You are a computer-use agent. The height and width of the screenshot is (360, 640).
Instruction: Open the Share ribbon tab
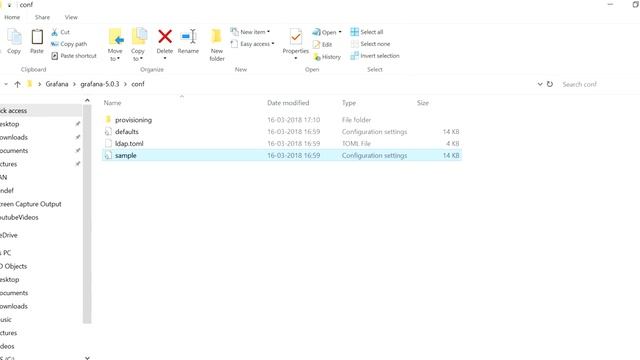pos(42,17)
